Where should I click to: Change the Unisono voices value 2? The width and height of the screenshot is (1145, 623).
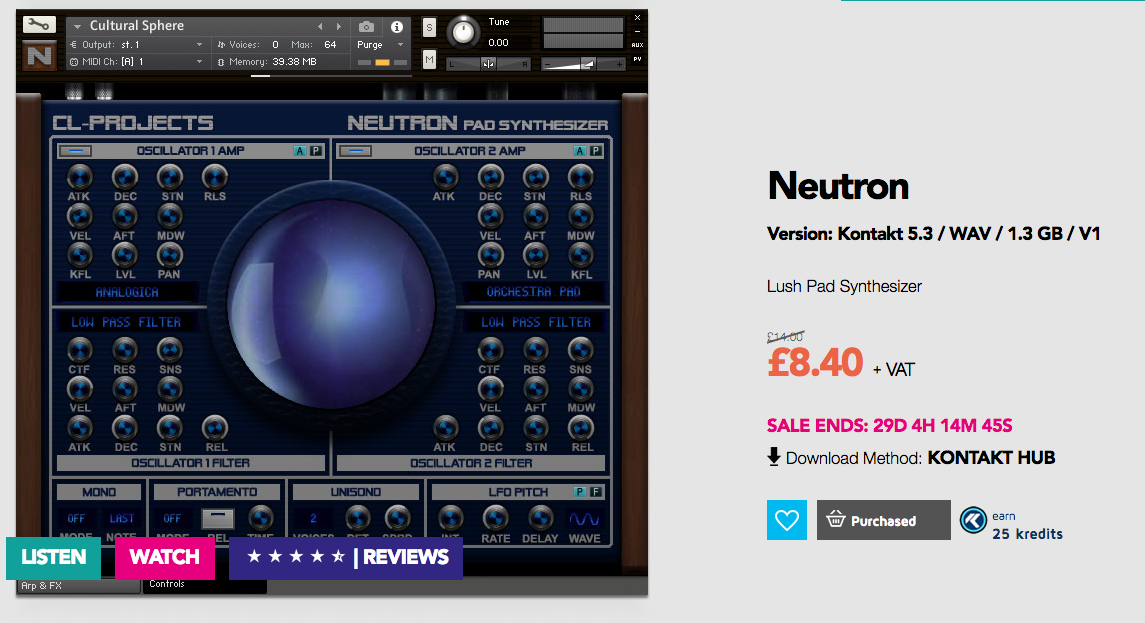(313, 519)
